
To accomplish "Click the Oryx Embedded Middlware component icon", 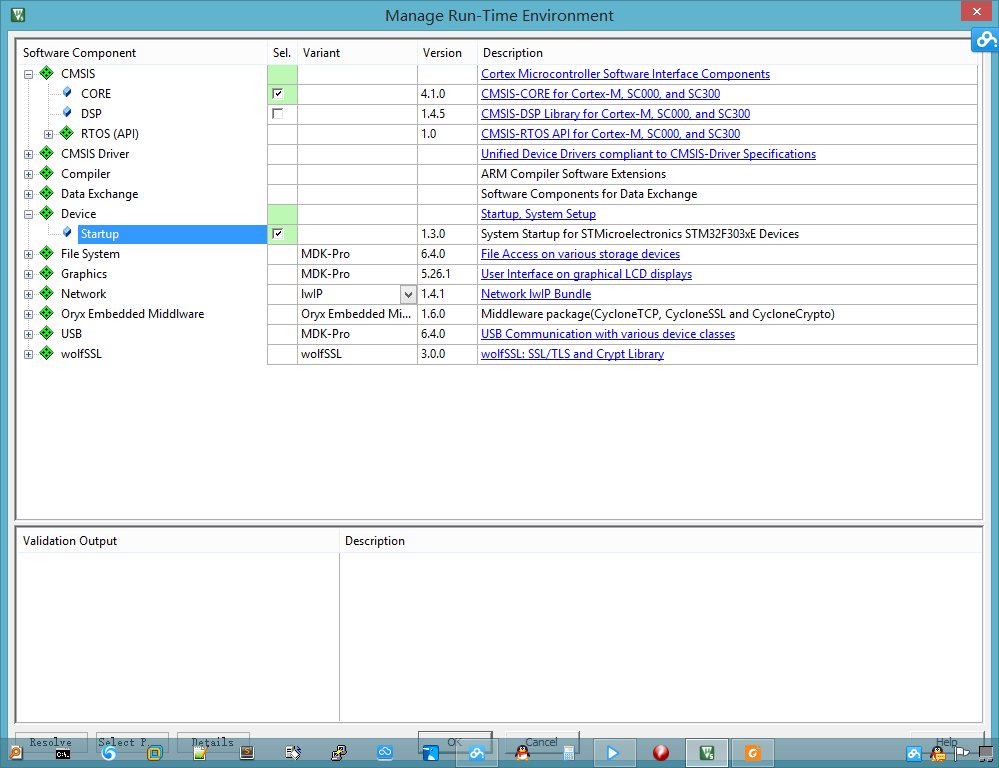I will [47, 314].
